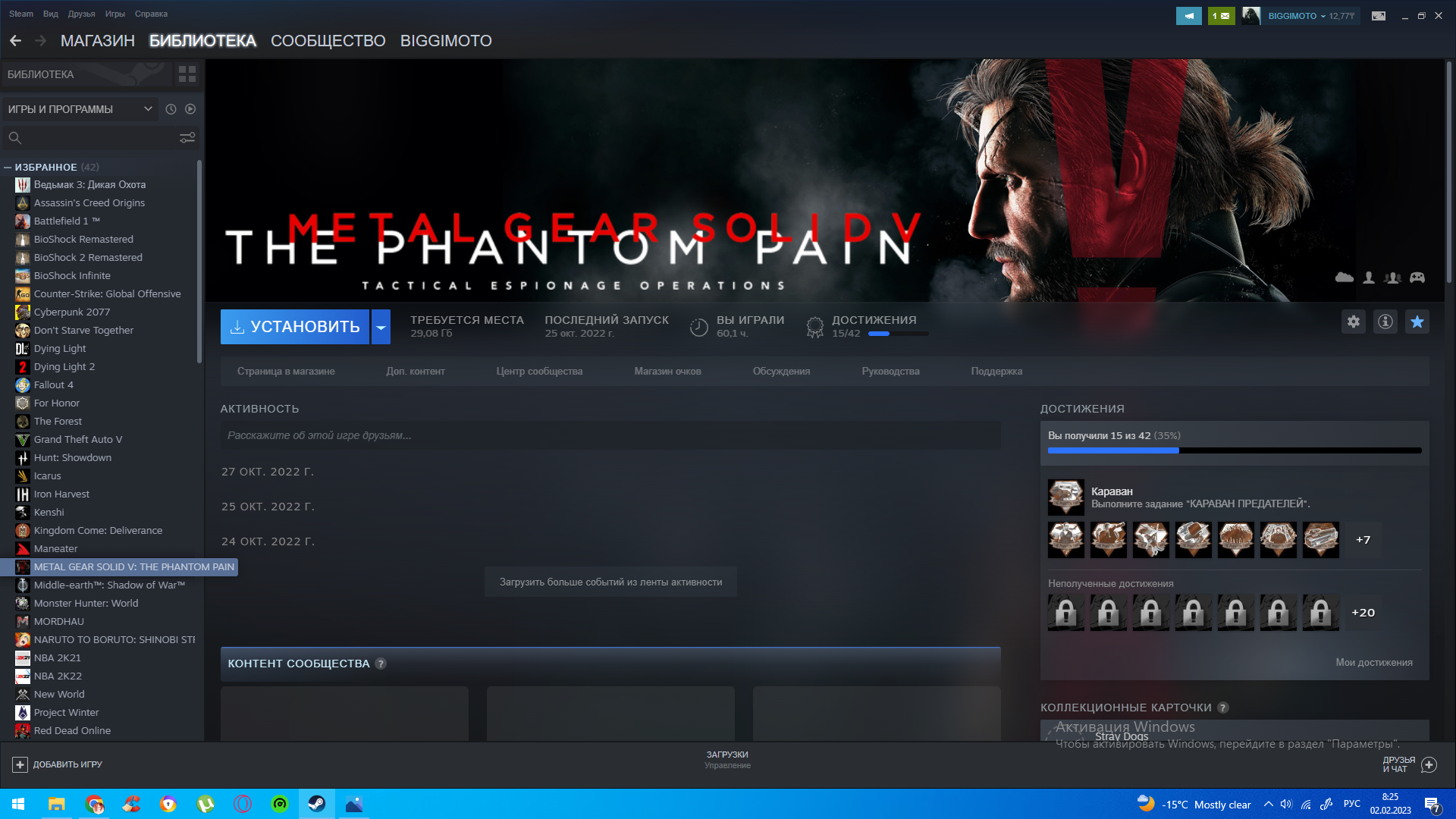Image resolution: width=1456 pixels, height=819 pixels.
Task: Click the plus icon to add a game
Action: pyautogui.click(x=20, y=764)
